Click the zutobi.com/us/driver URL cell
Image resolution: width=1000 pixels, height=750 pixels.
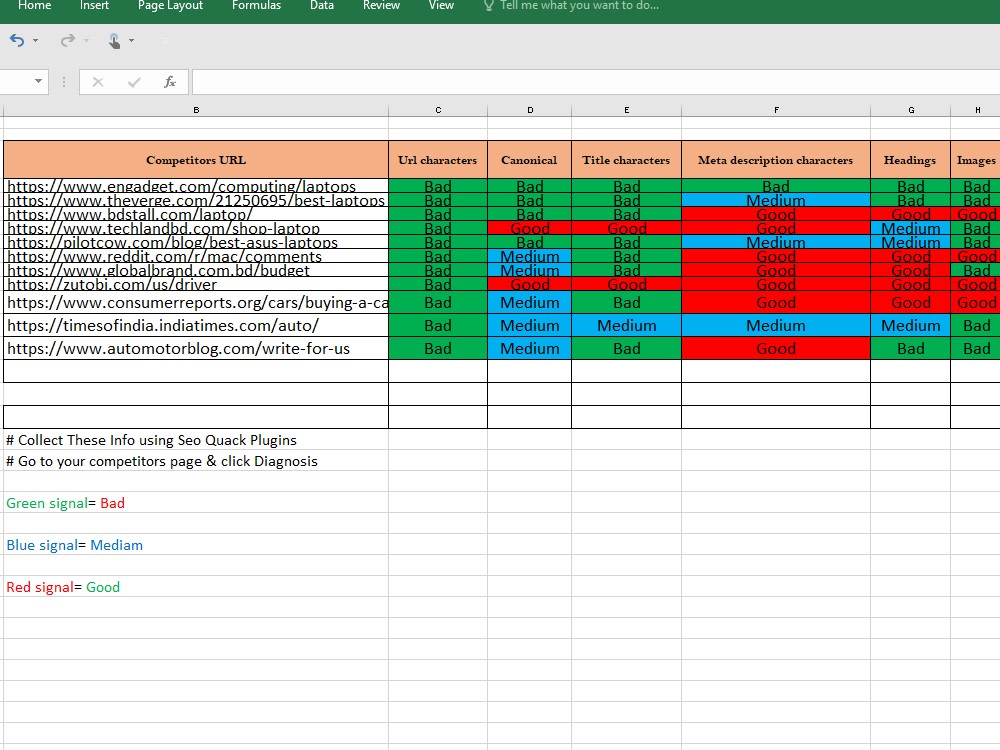(196, 284)
